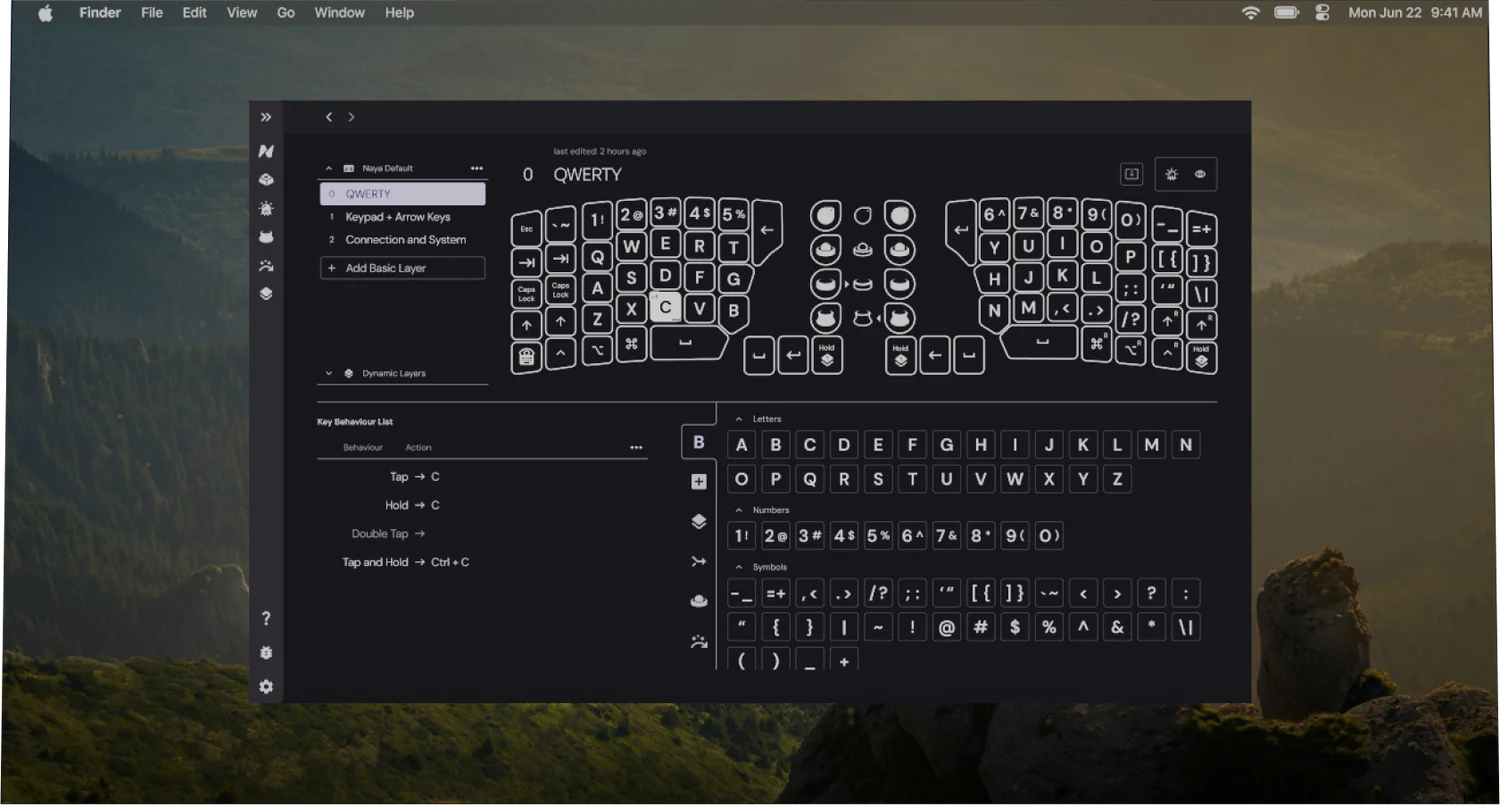Open the lighting bulb icon in the left sidebar

point(266,209)
